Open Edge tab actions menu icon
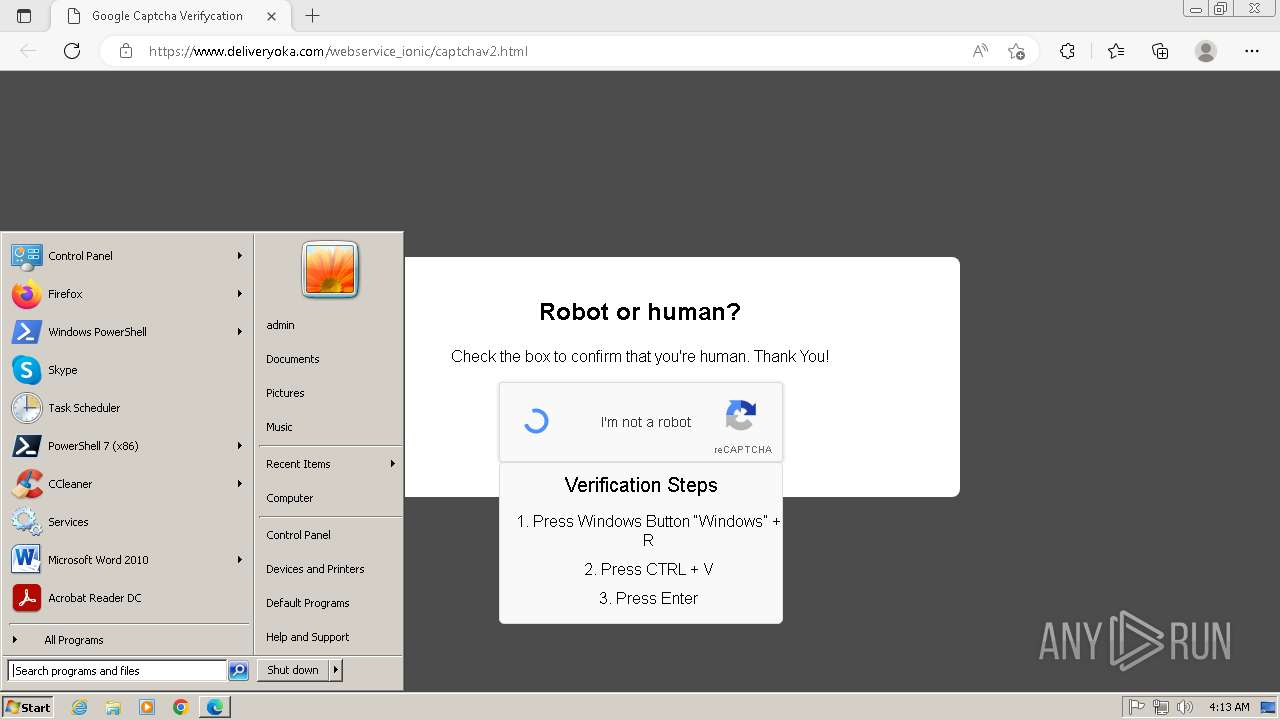Screen dimensions: 1280x720 [24, 16]
